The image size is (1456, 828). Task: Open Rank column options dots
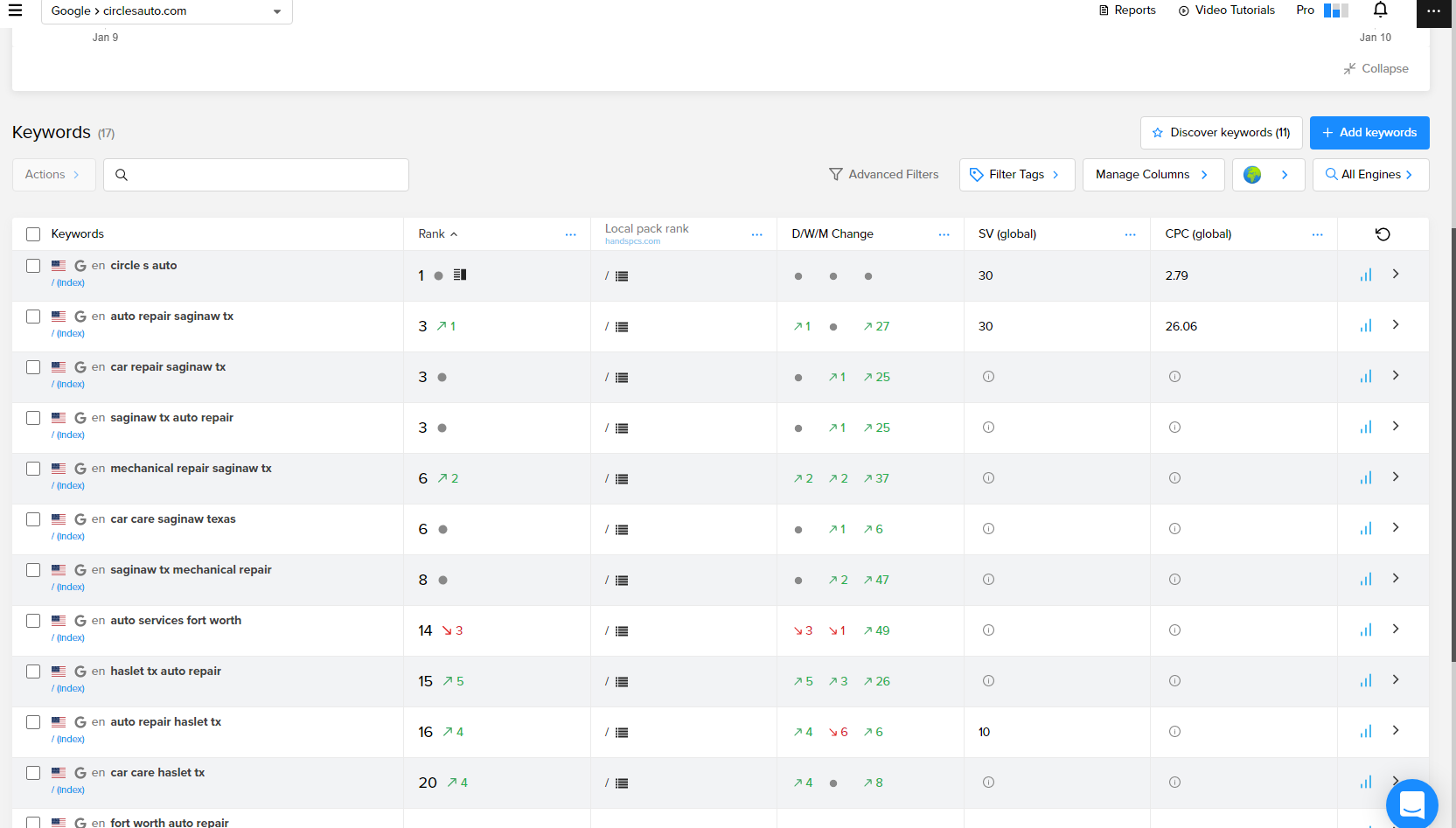point(570,234)
